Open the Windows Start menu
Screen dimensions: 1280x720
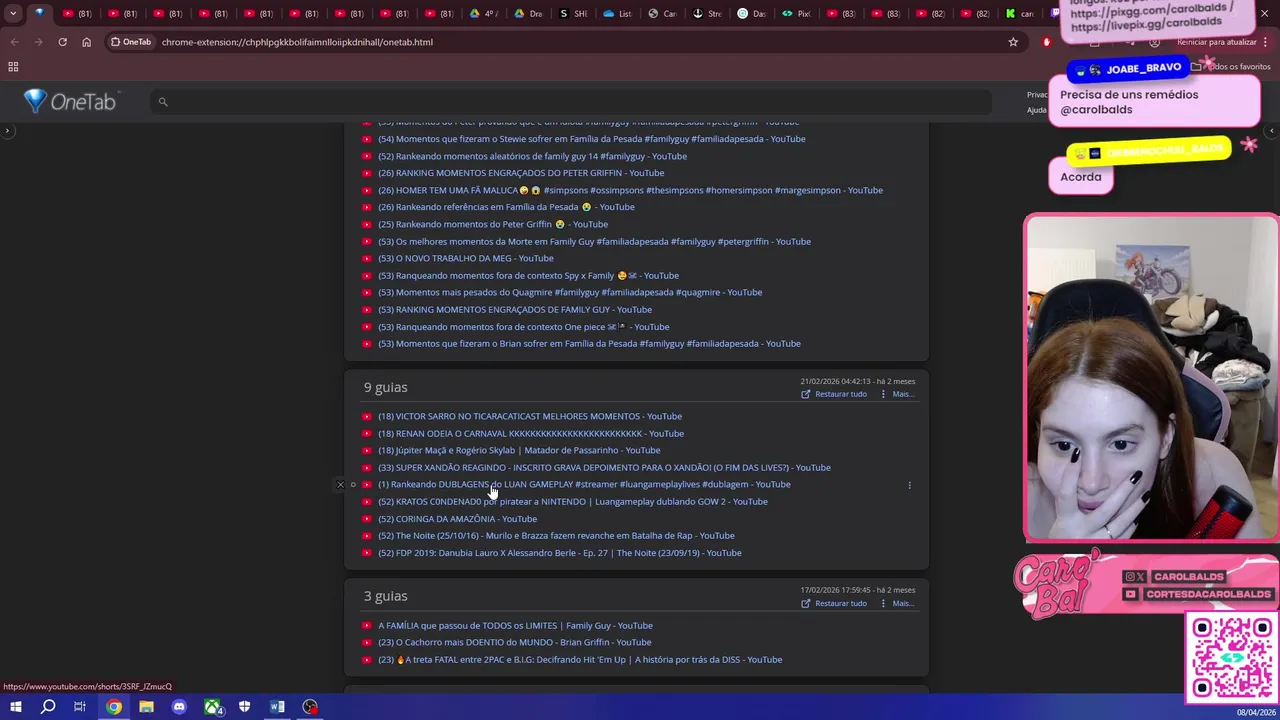15,707
